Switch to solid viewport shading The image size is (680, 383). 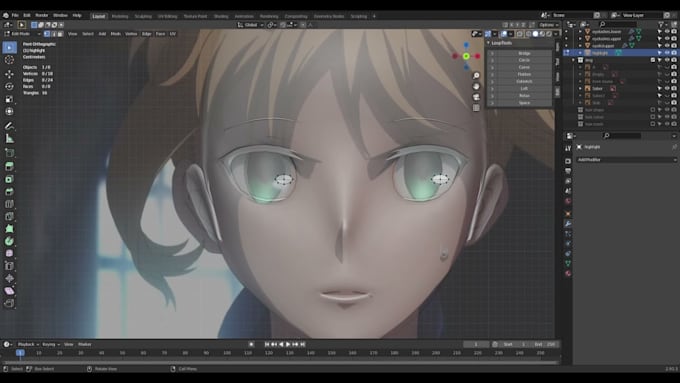click(535, 34)
